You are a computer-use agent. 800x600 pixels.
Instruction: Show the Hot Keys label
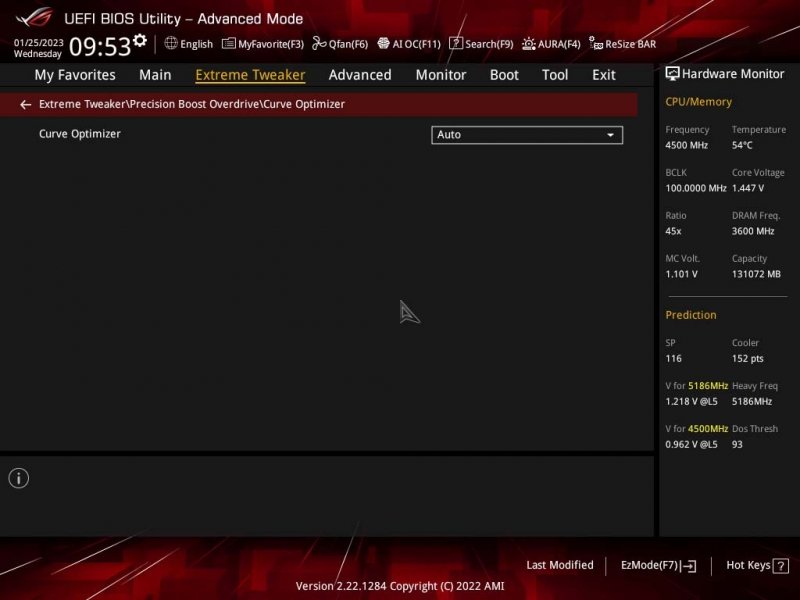(x=748, y=565)
